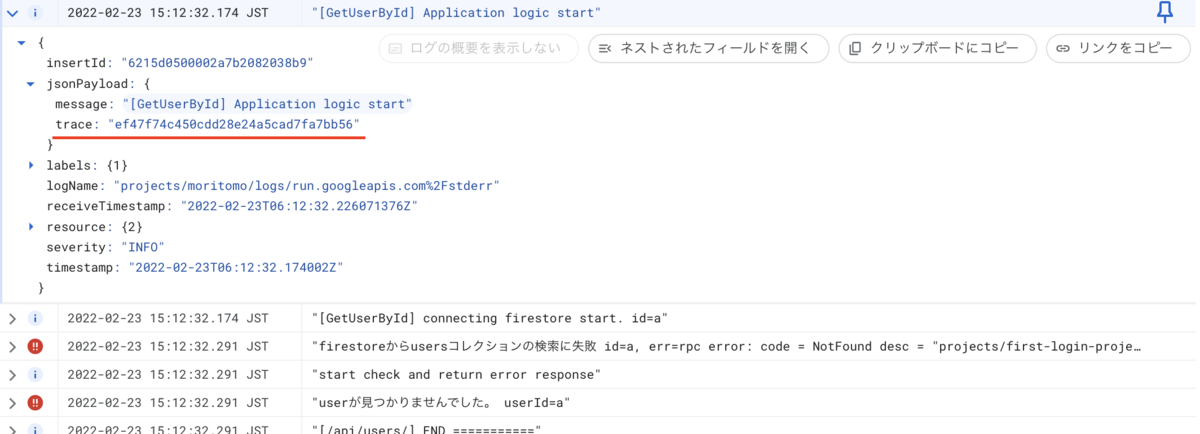Click the receiveTimestamp value
1200x434 pixels.
tap(298, 206)
